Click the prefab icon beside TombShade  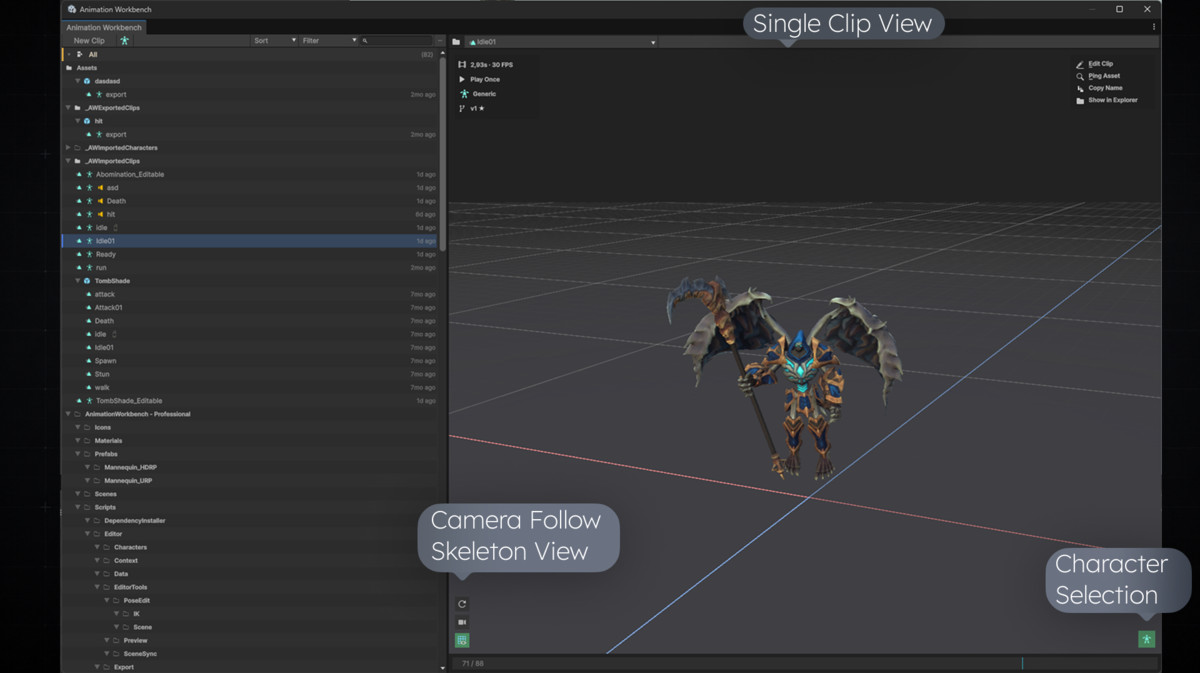87,281
